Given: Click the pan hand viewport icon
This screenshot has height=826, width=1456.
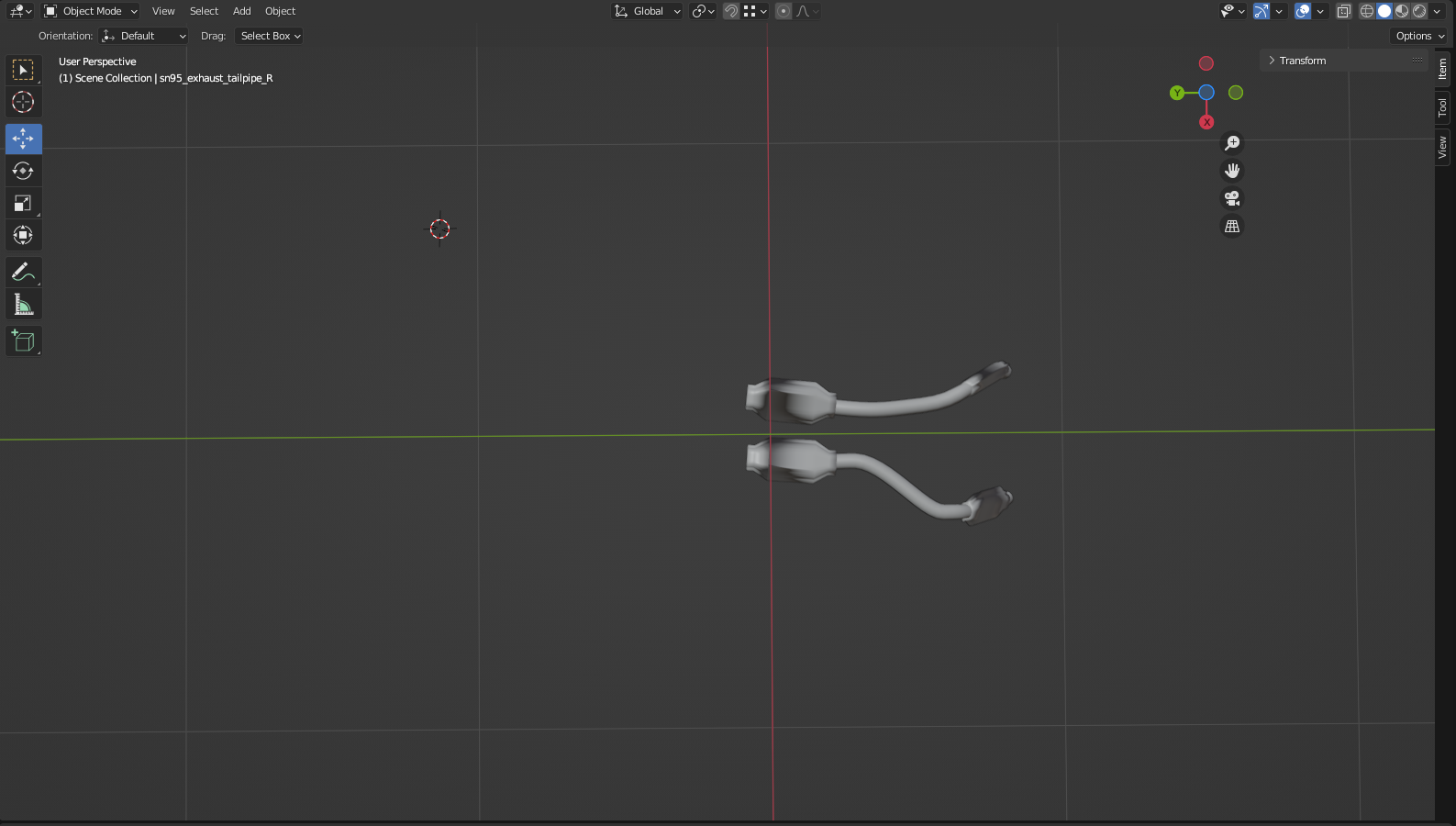Looking at the screenshot, I should [x=1232, y=171].
